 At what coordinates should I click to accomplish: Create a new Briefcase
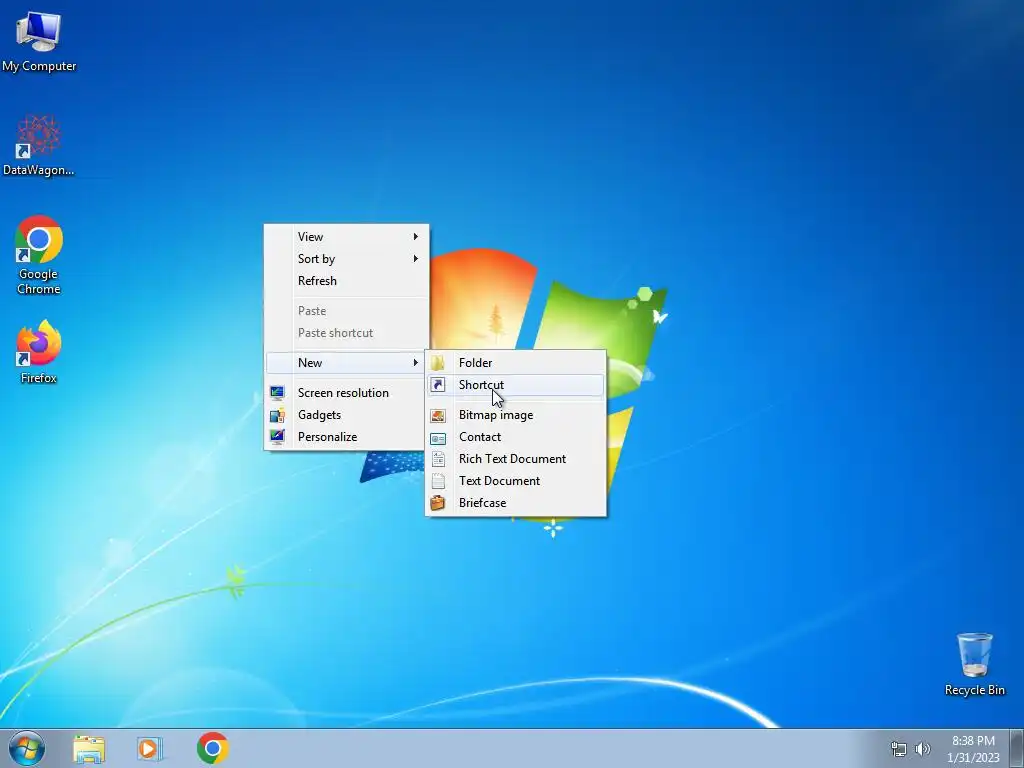(516, 503)
